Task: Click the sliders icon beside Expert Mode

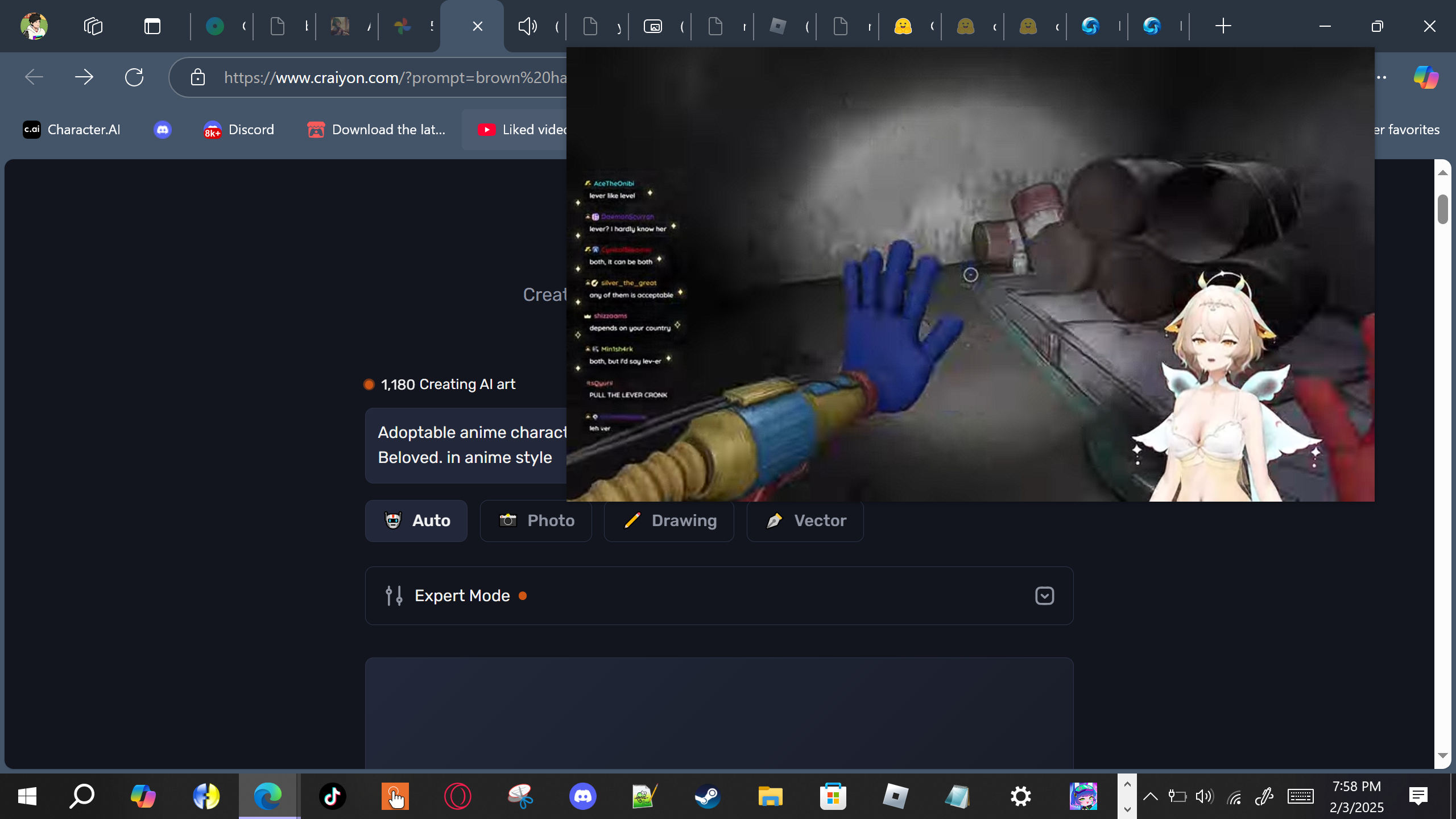Action: pos(394,595)
